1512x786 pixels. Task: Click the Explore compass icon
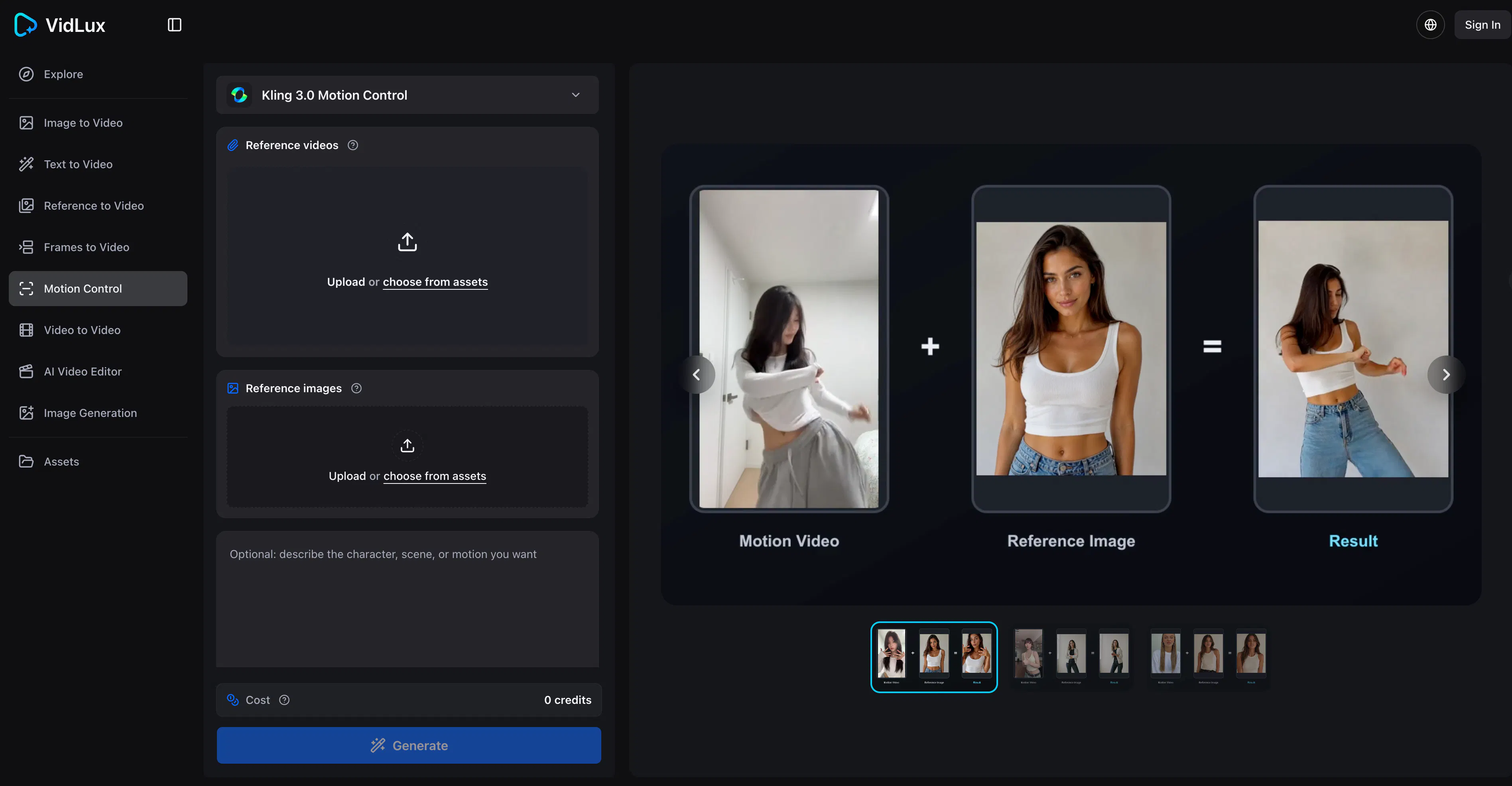pyautogui.click(x=26, y=74)
